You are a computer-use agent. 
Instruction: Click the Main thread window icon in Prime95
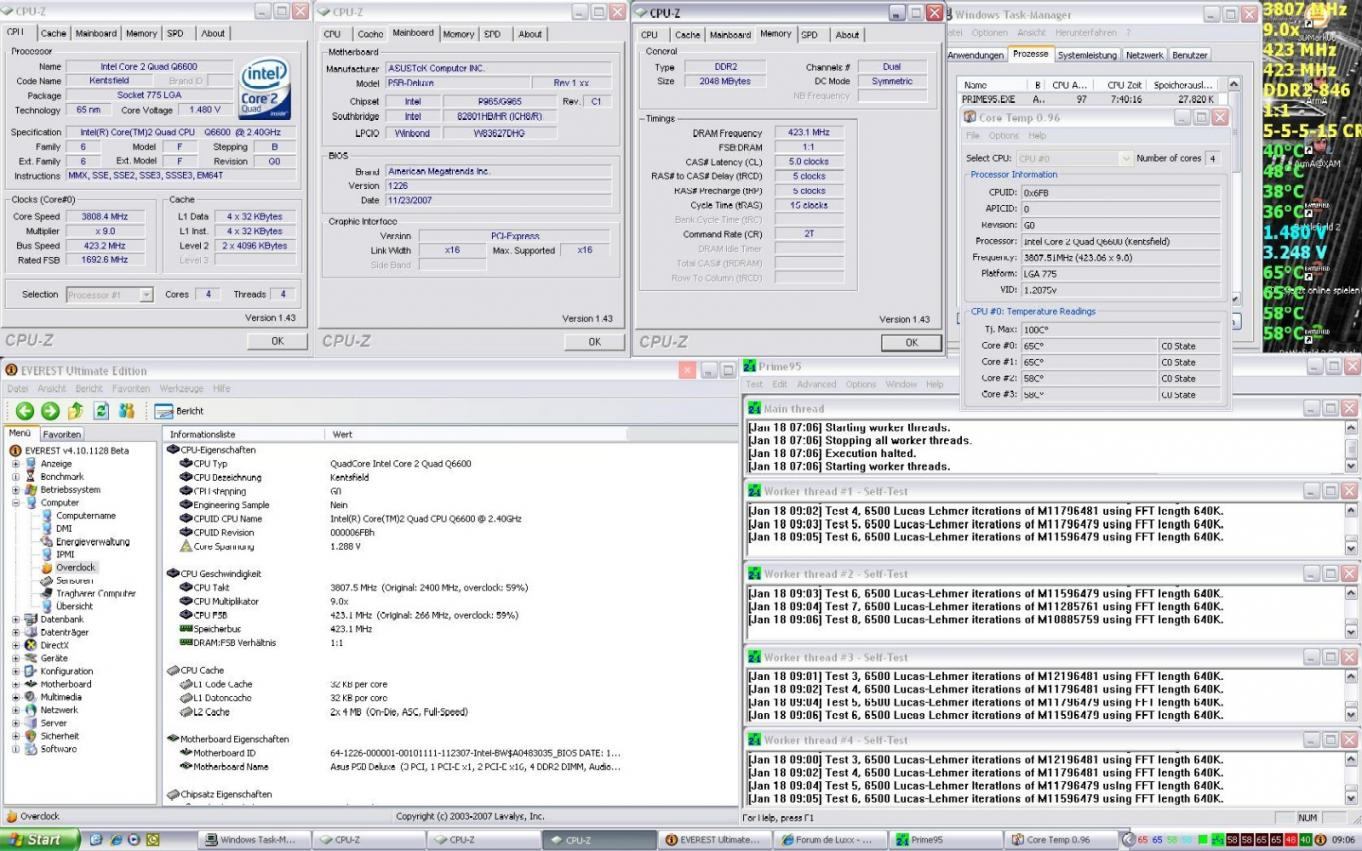[x=755, y=408]
